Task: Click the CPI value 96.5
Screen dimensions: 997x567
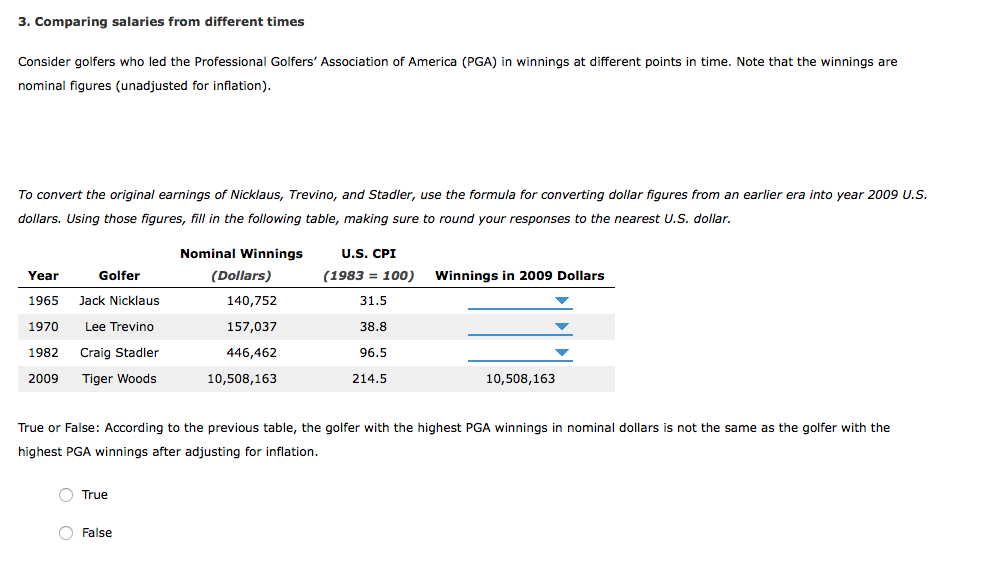Action: (373, 353)
